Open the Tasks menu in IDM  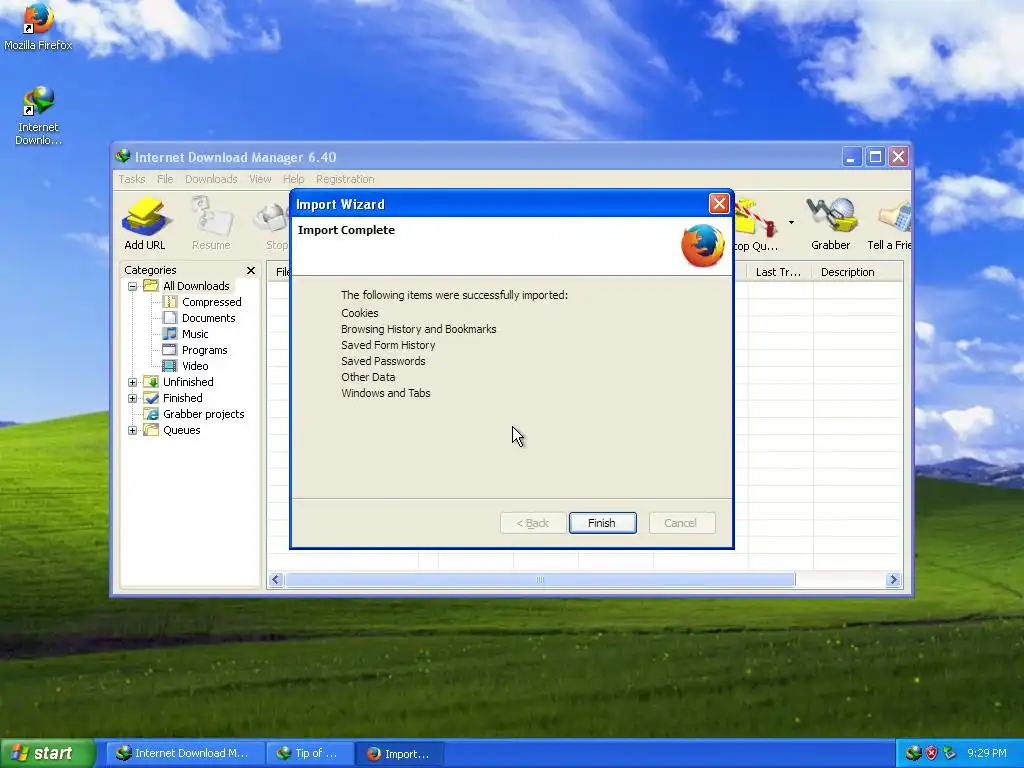132,179
